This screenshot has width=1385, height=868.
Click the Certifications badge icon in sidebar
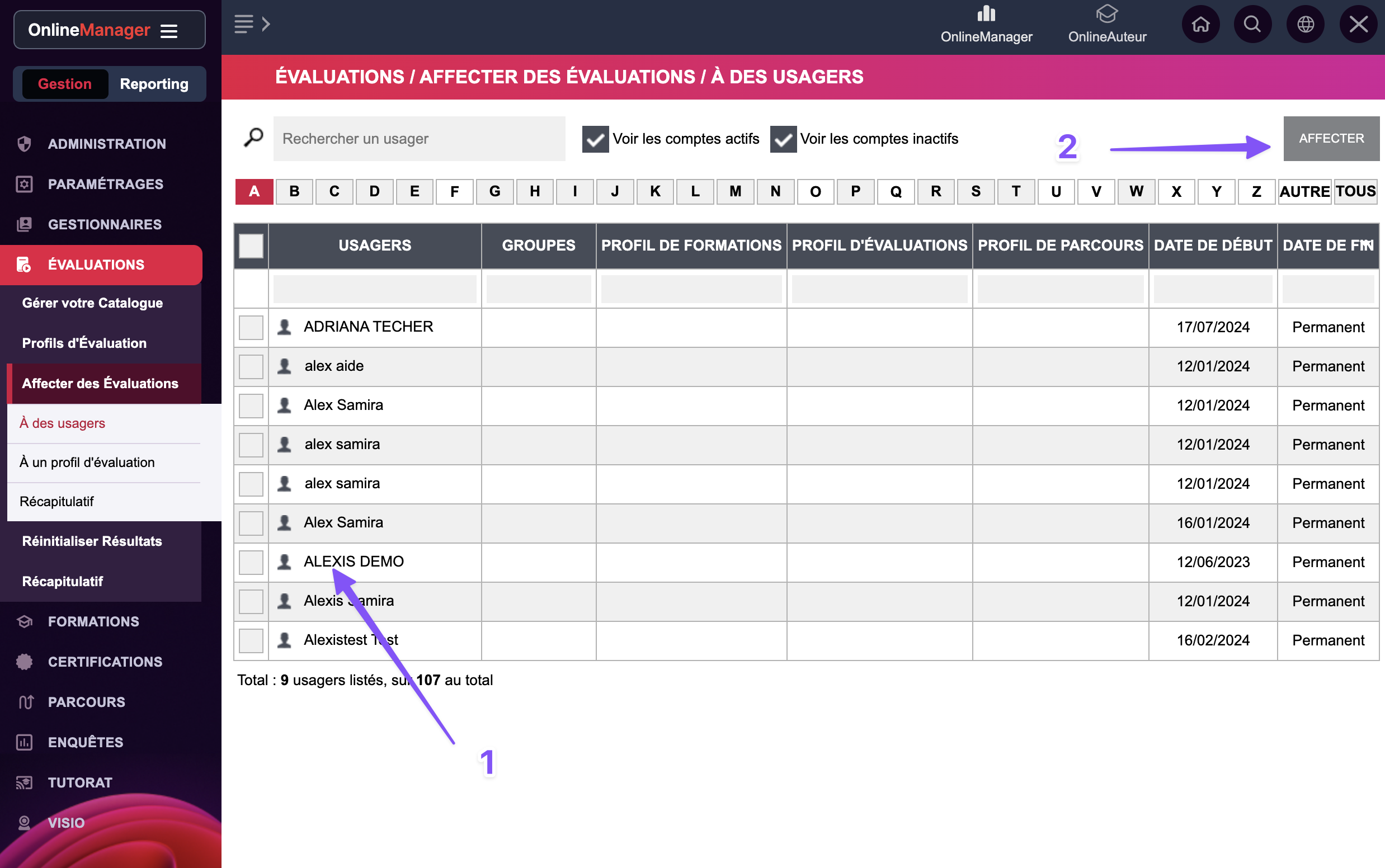click(x=24, y=661)
